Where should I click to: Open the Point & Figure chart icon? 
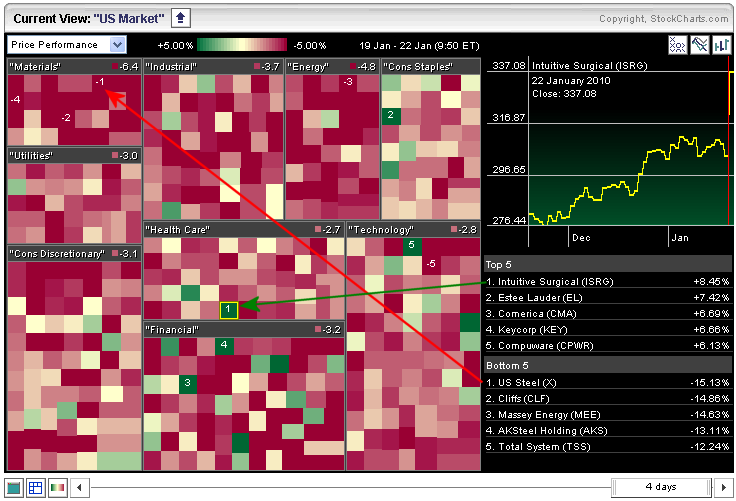(677, 45)
